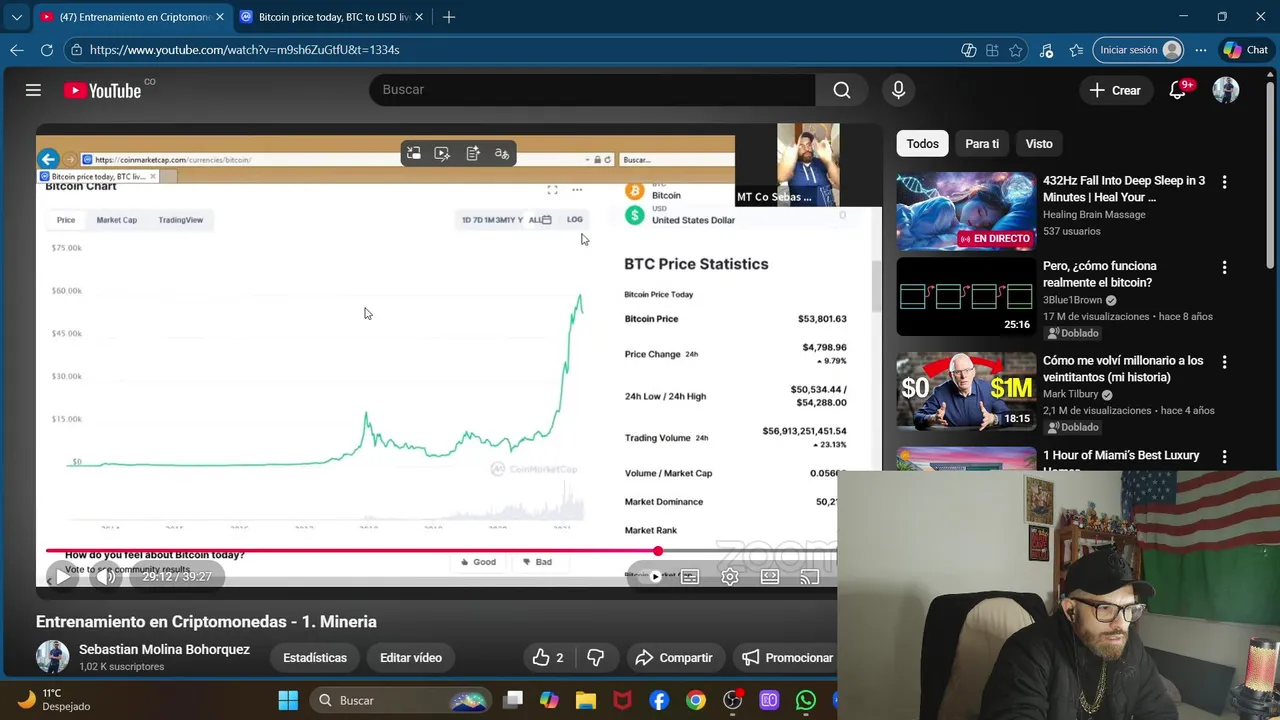Select the Para ti filter chip

click(x=982, y=144)
